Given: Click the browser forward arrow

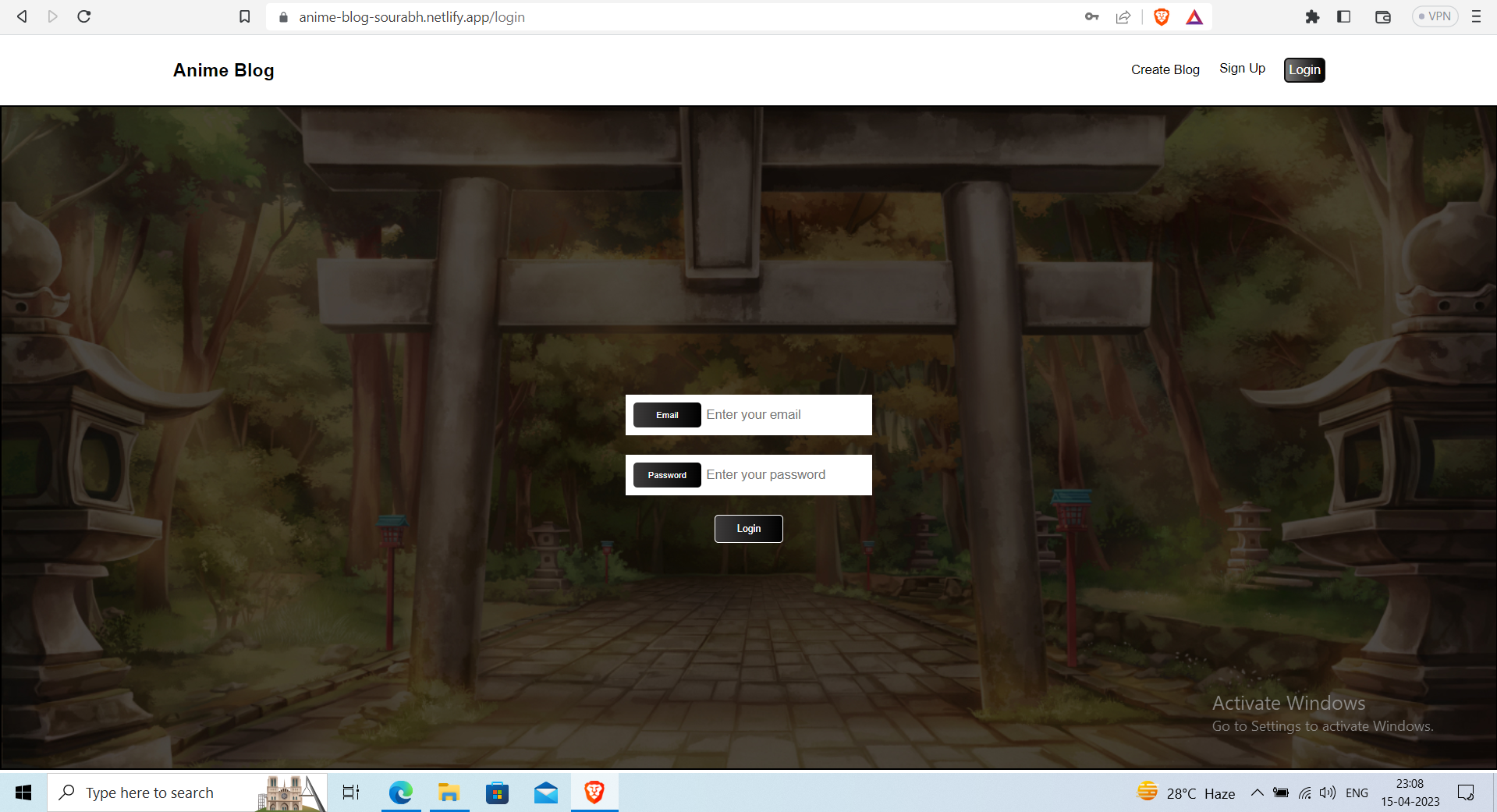Looking at the screenshot, I should tap(52, 16).
